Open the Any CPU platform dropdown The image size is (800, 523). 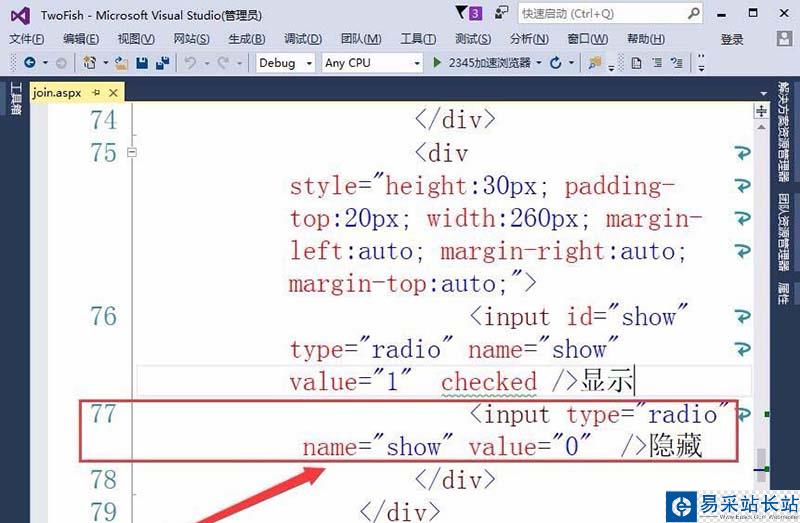point(372,63)
